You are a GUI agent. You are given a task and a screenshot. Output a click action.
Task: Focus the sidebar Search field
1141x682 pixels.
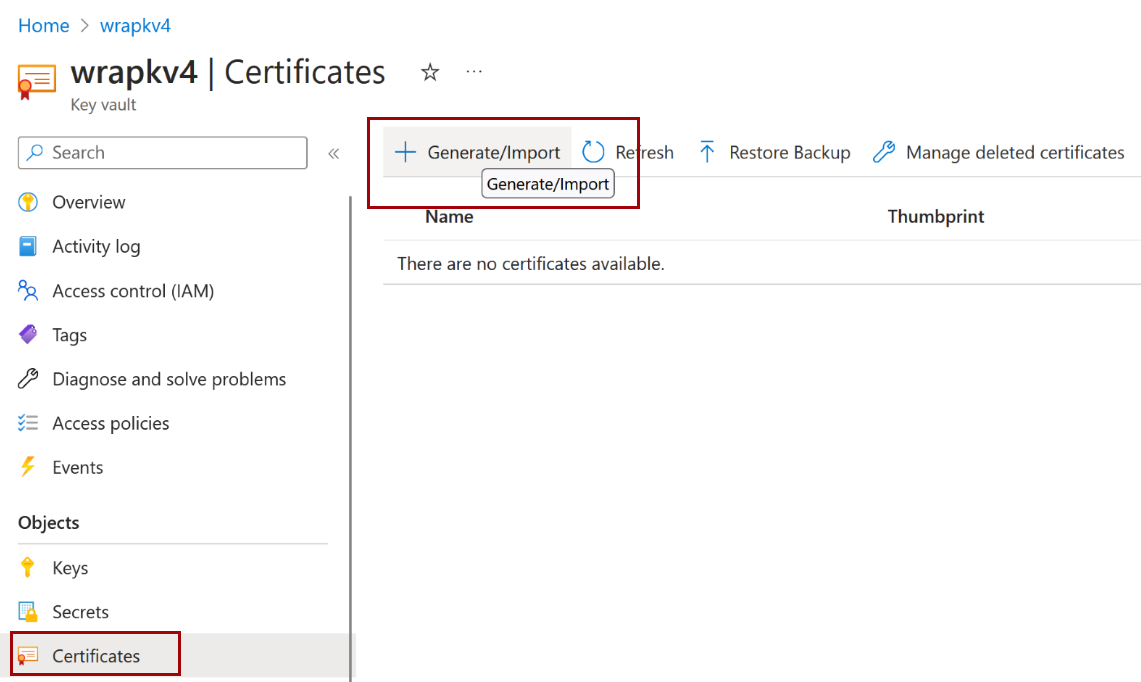(162, 153)
